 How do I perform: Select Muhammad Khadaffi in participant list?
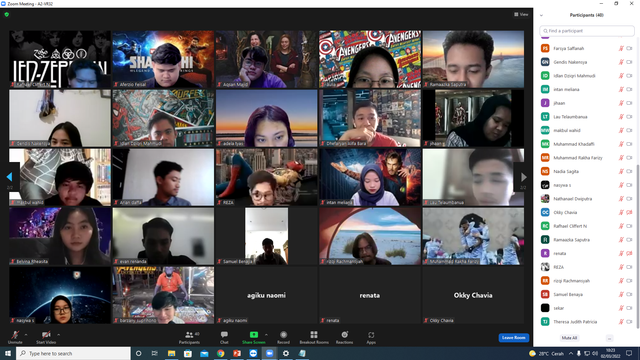pos(587,144)
